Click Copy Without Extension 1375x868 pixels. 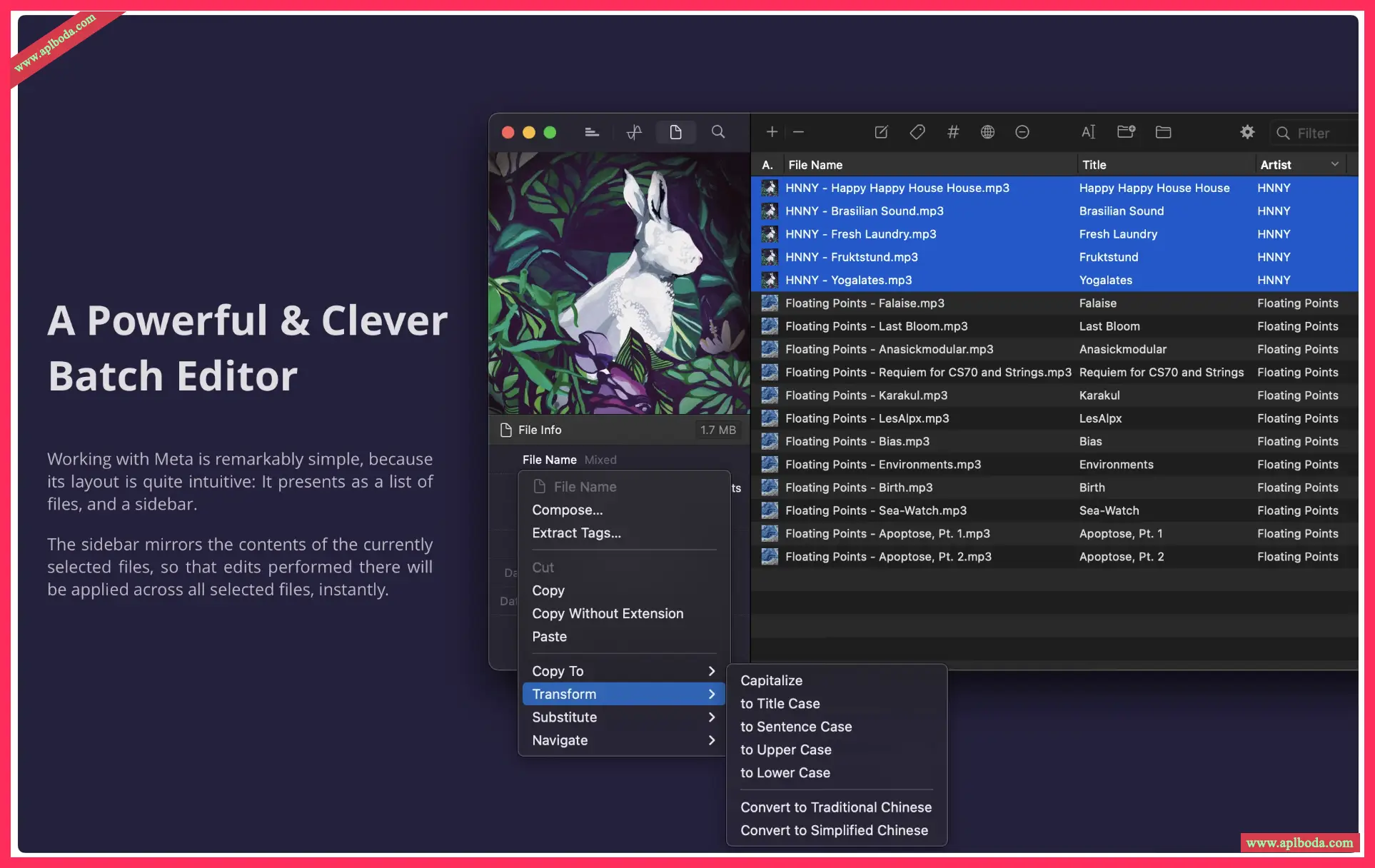[608, 614]
